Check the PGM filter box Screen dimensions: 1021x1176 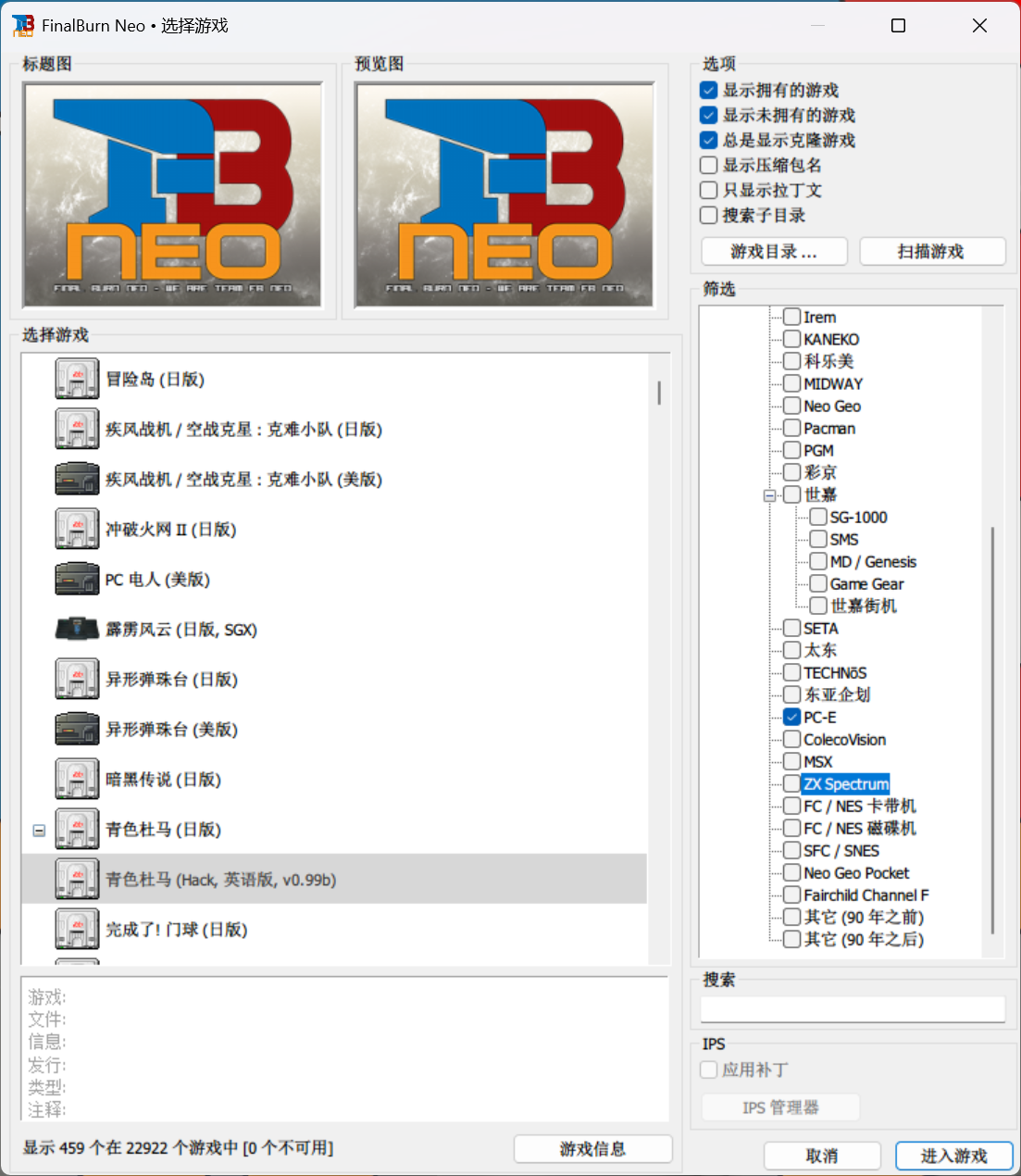pos(791,450)
